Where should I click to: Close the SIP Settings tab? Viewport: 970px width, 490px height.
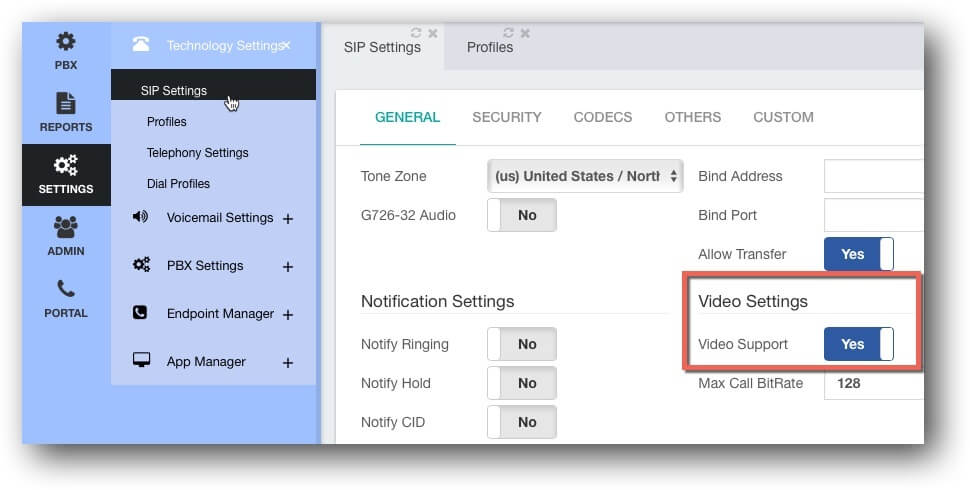433,33
